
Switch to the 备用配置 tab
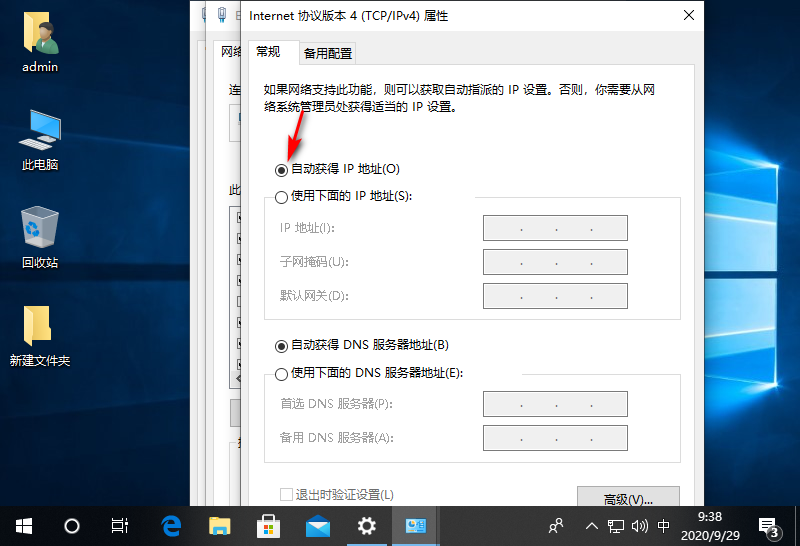click(327, 53)
